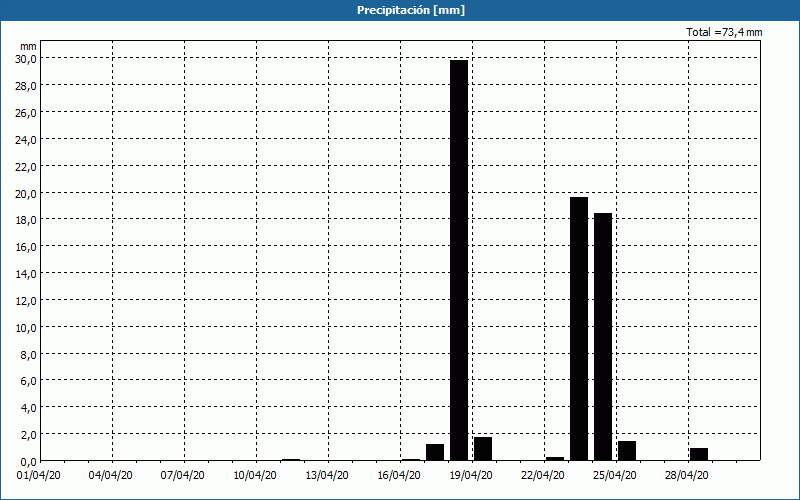Click the 16/04/20 date label

click(x=398, y=476)
